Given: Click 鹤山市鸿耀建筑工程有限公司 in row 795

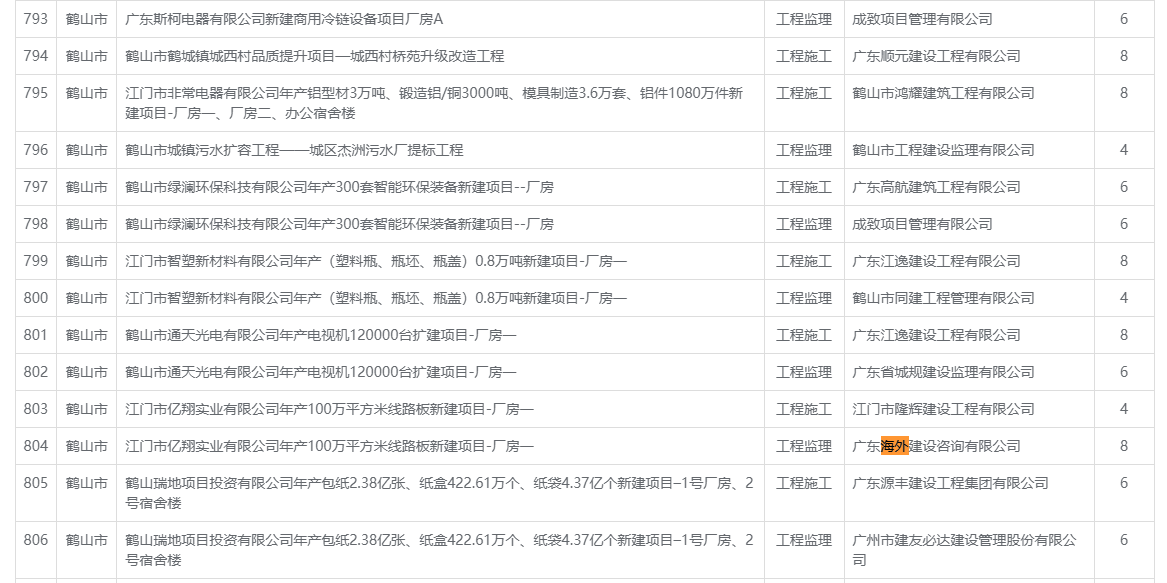Looking at the screenshot, I should 943,94.
